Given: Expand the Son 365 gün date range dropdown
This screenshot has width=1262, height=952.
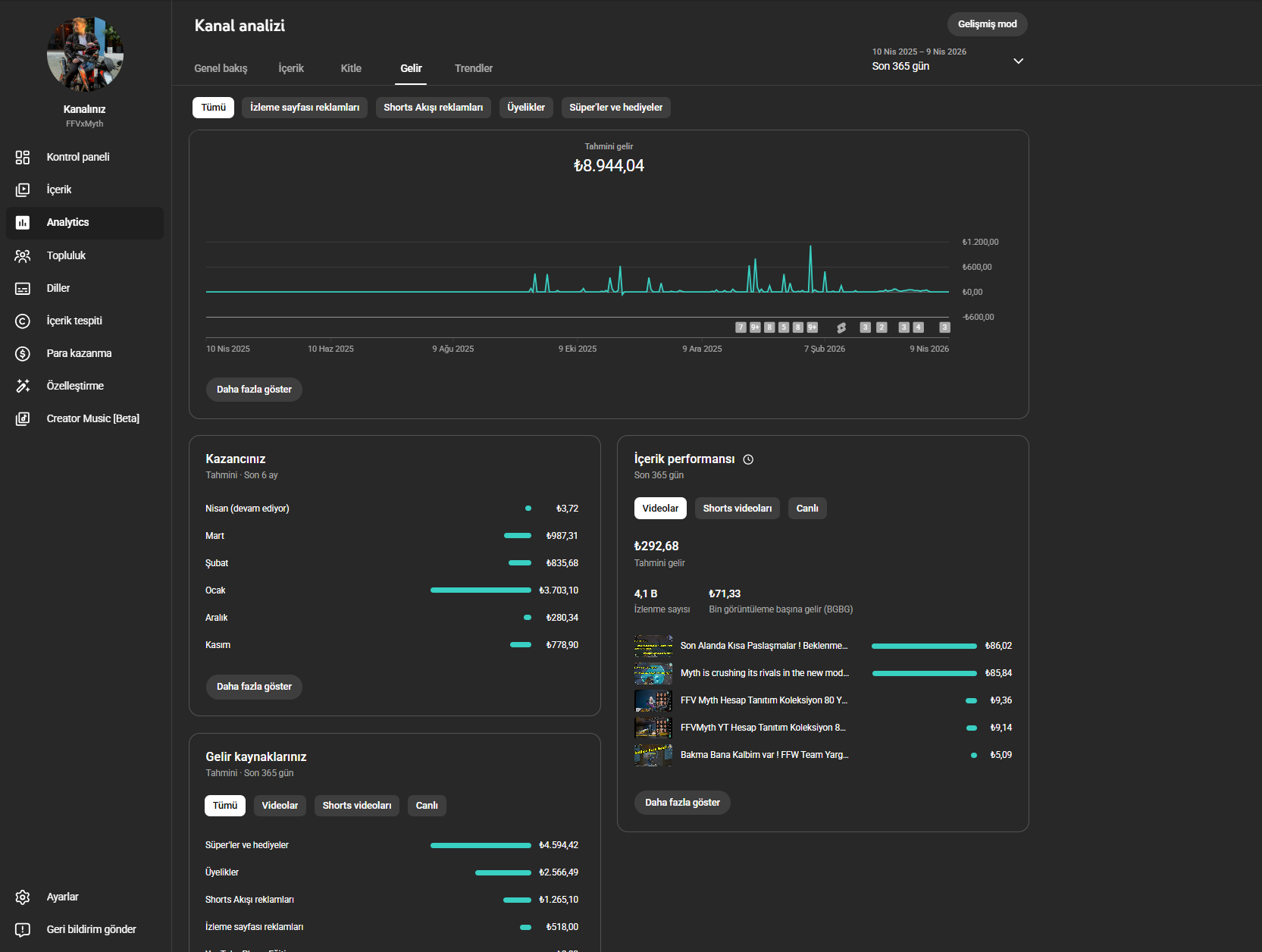Looking at the screenshot, I should pos(948,60).
